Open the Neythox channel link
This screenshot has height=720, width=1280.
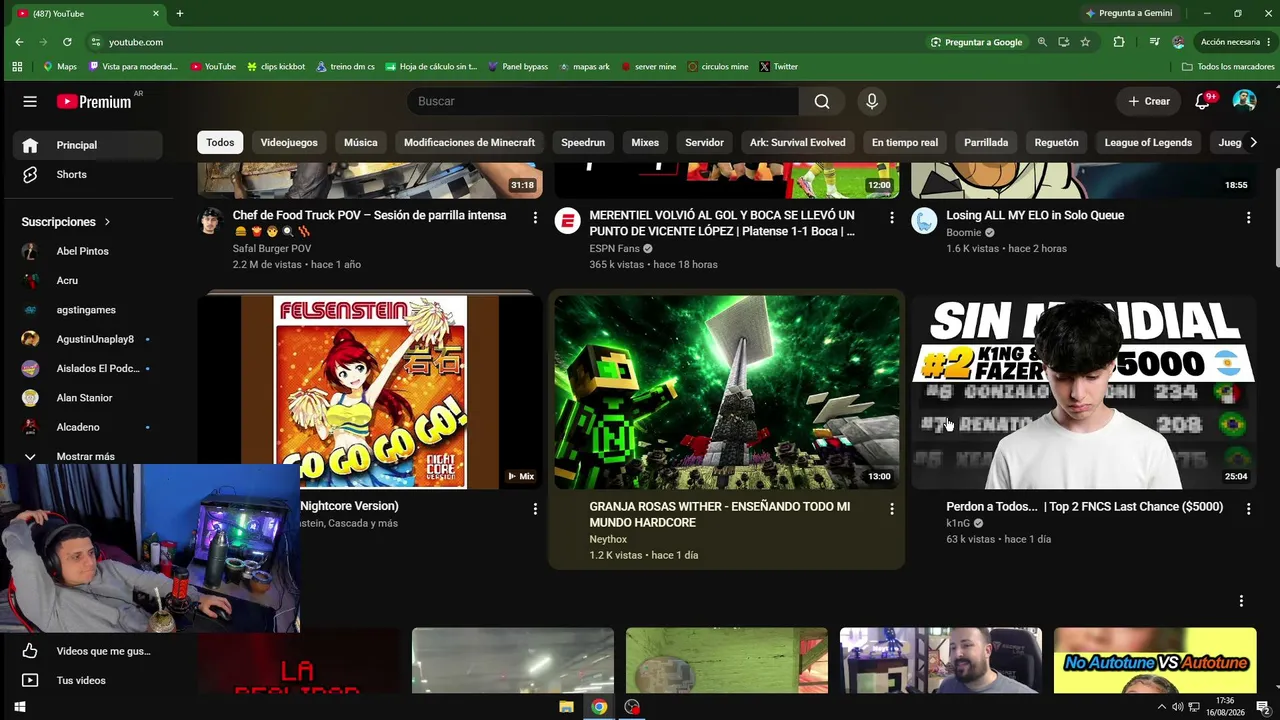[608, 539]
